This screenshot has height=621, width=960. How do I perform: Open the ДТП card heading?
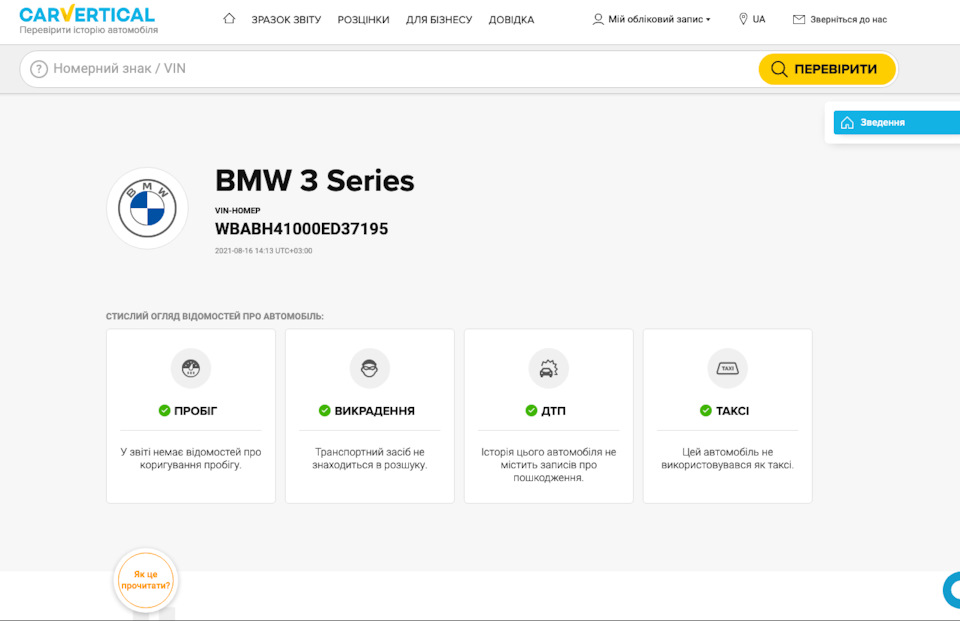coord(553,411)
